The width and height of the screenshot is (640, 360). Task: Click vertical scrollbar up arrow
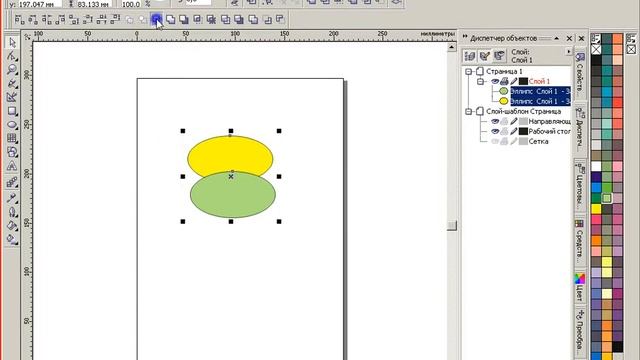pyautogui.click(x=451, y=47)
